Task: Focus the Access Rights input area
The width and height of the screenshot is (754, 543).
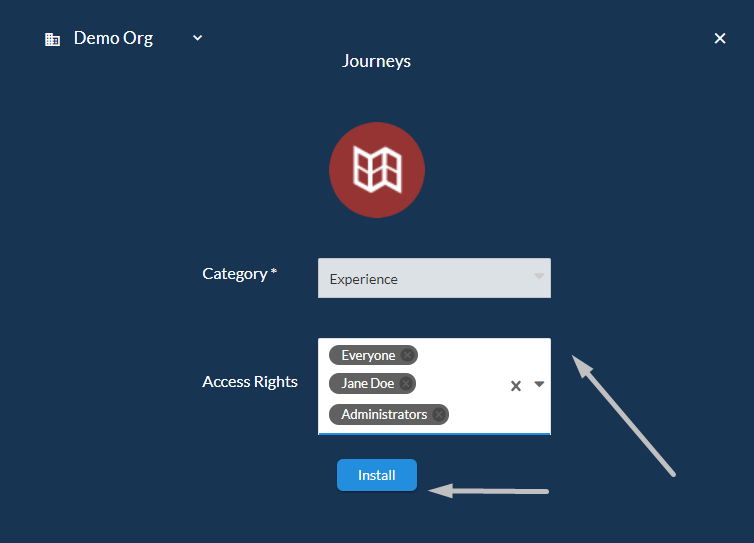Action: click(434, 386)
